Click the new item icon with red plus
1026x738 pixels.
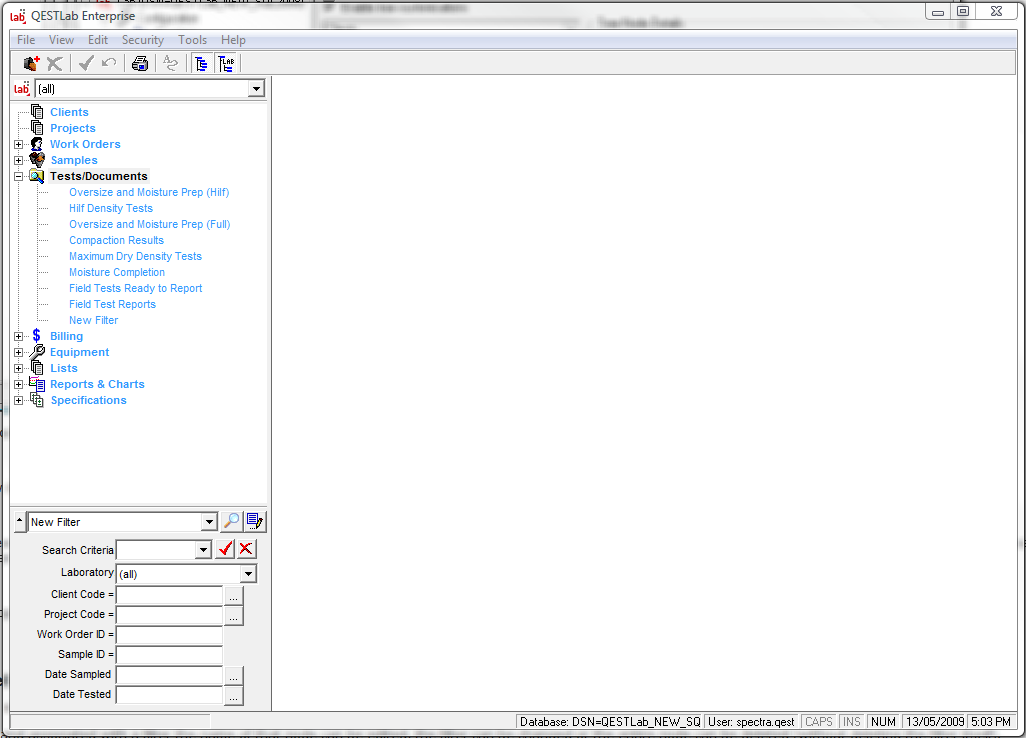pos(31,64)
